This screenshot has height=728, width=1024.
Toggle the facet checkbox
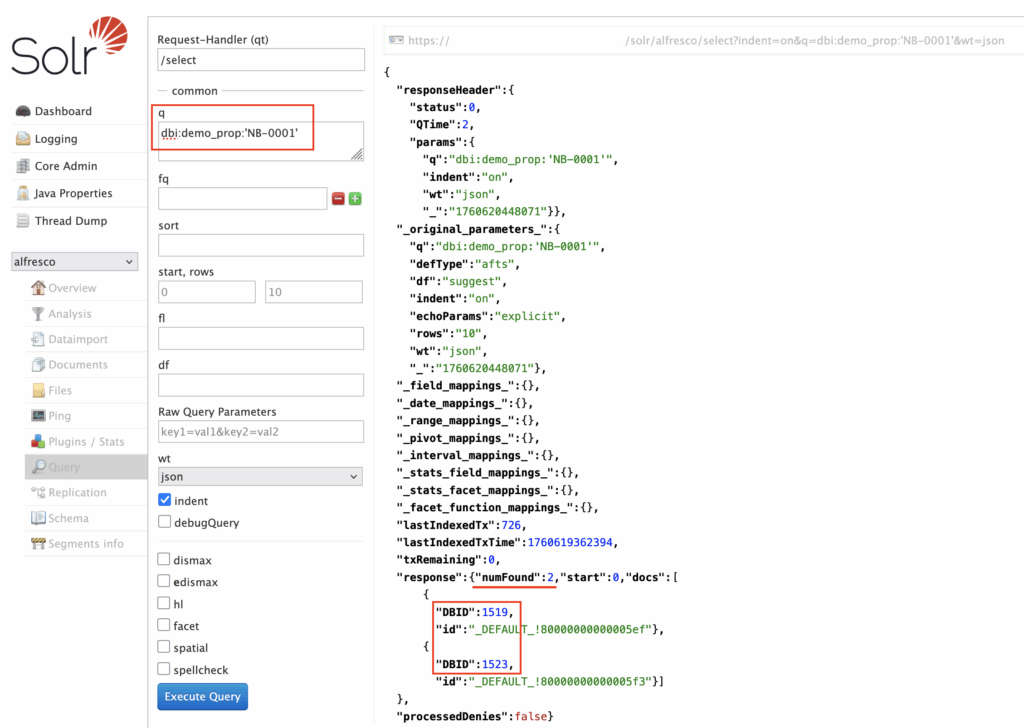pos(165,625)
